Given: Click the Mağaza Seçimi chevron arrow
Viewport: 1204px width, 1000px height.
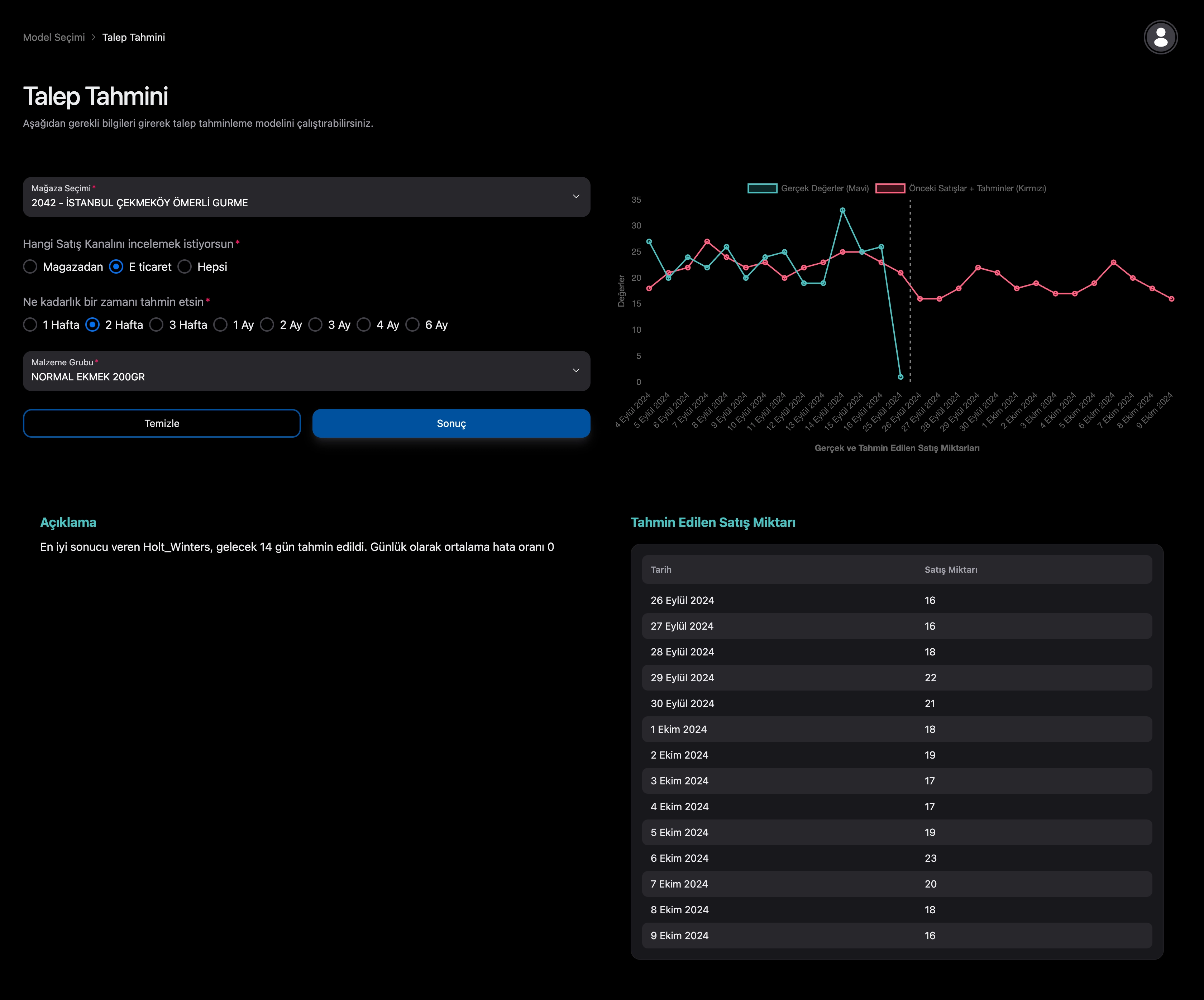Looking at the screenshot, I should click(575, 197).
